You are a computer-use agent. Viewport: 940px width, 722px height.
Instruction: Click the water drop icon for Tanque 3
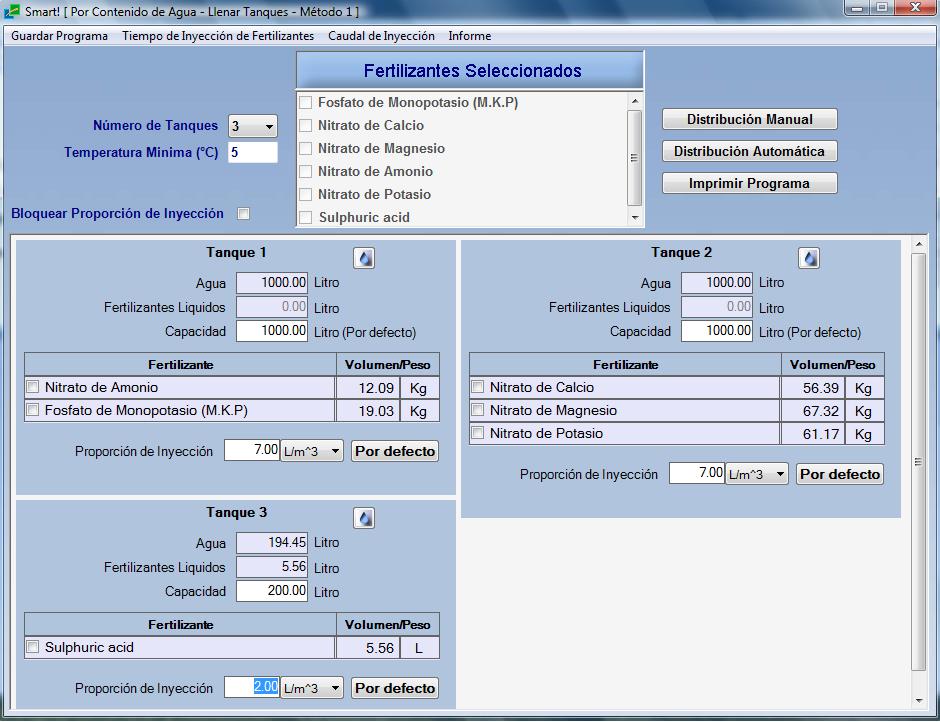pos(364,518)
